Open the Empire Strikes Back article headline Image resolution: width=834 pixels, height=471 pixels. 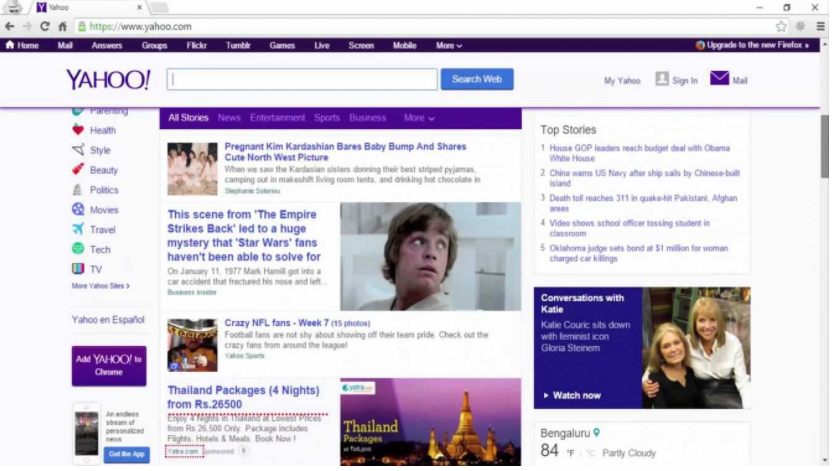[x=244, y=236]
